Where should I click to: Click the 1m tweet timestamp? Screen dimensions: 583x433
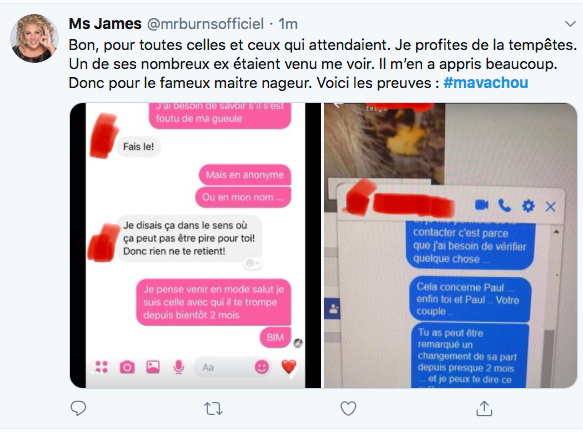click(x=288, y=24)
